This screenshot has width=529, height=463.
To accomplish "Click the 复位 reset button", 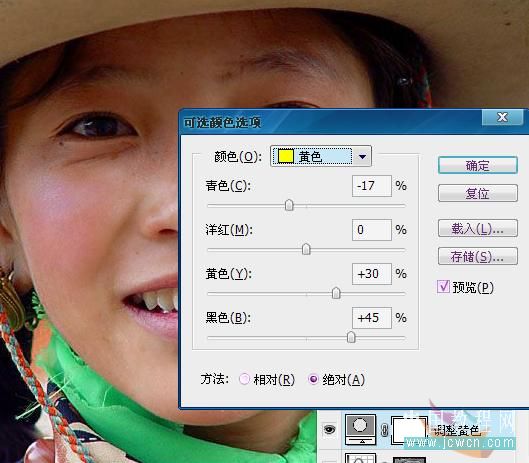I will (477, 193).
